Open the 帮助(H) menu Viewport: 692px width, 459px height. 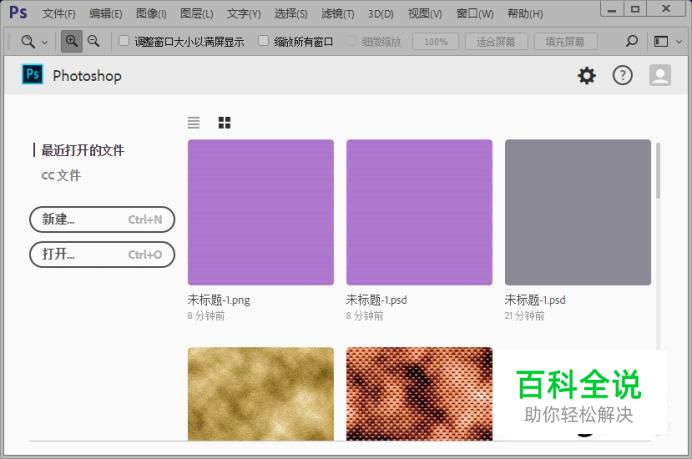[x=525, y=14]
